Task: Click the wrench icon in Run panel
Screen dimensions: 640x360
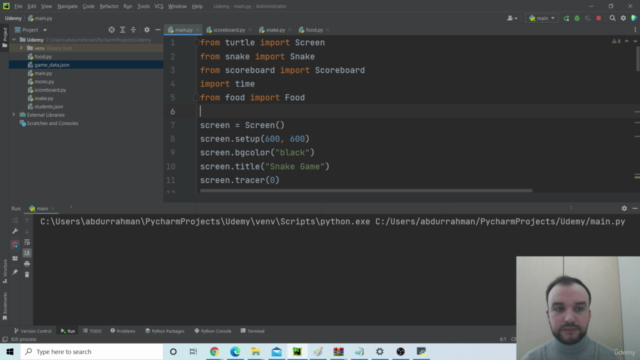Action: [15, 231]
